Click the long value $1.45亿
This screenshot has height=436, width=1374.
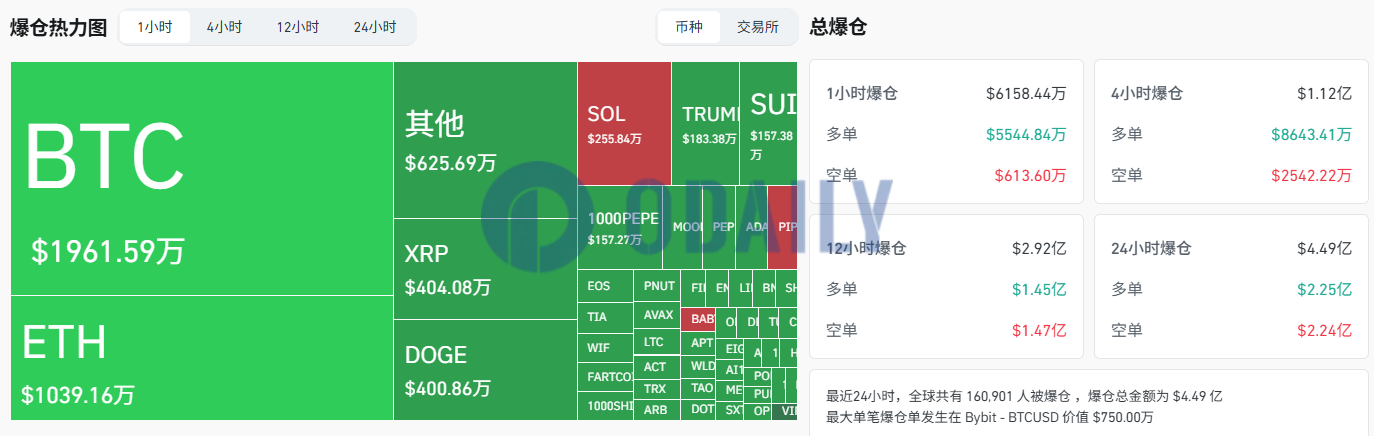coord(1039,289)
